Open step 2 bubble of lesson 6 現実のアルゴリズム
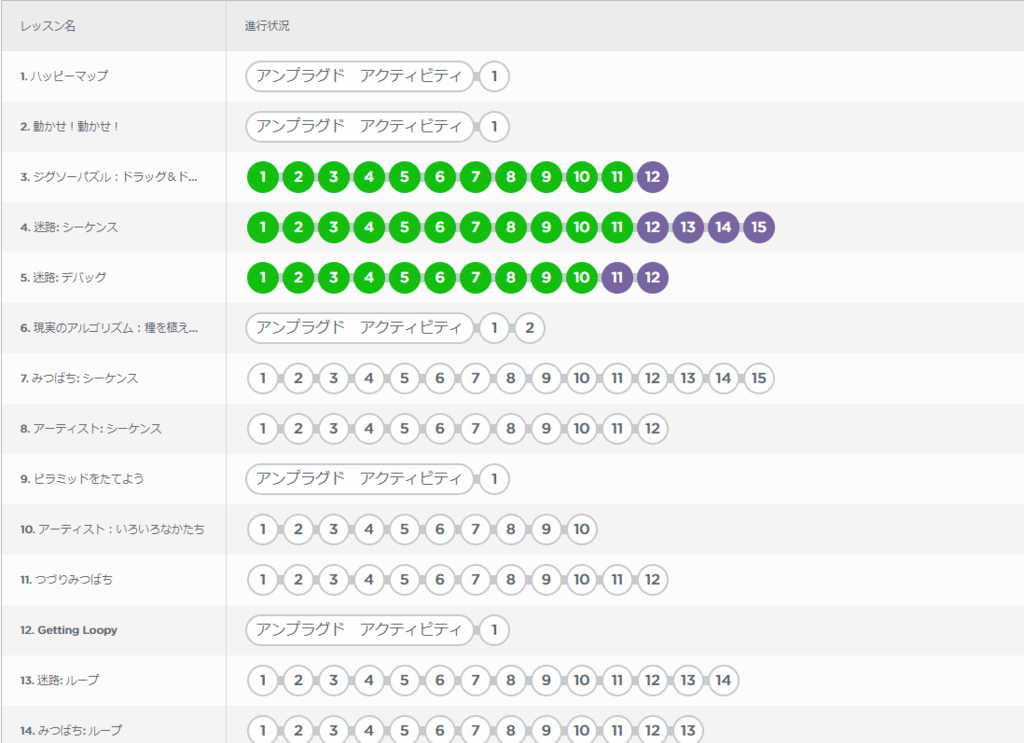This screenshot has height=743, width=1024. click(530, 328)
